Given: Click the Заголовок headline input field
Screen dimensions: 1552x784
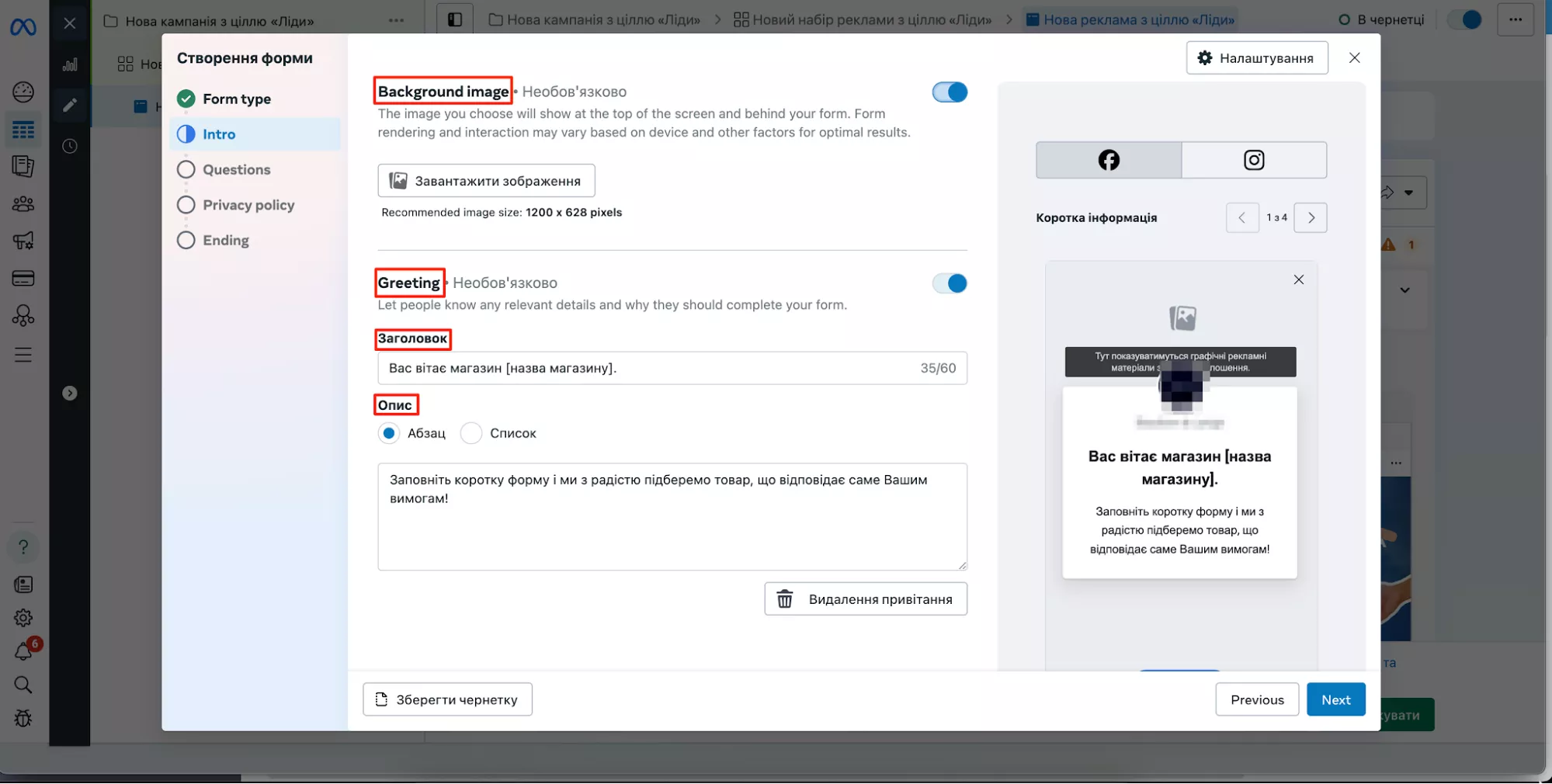Looking at the screenshot, I should click(x=648, y=368).
